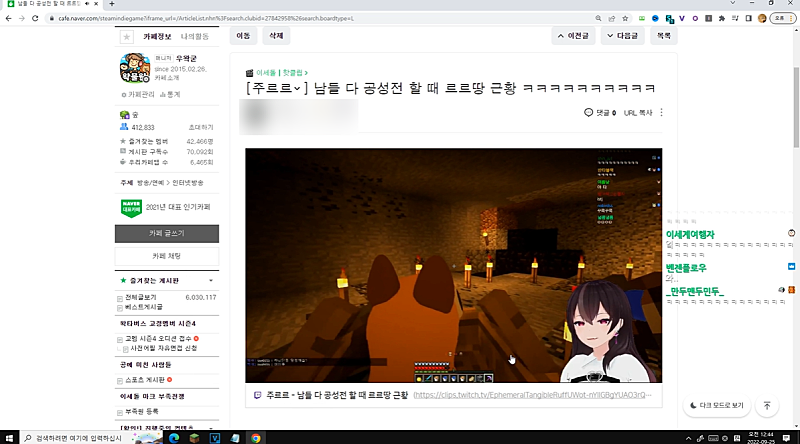Mute the tab audio speaker icon
Image resolution: width=800 pixels, height=444 pixels.
(87, 4)
